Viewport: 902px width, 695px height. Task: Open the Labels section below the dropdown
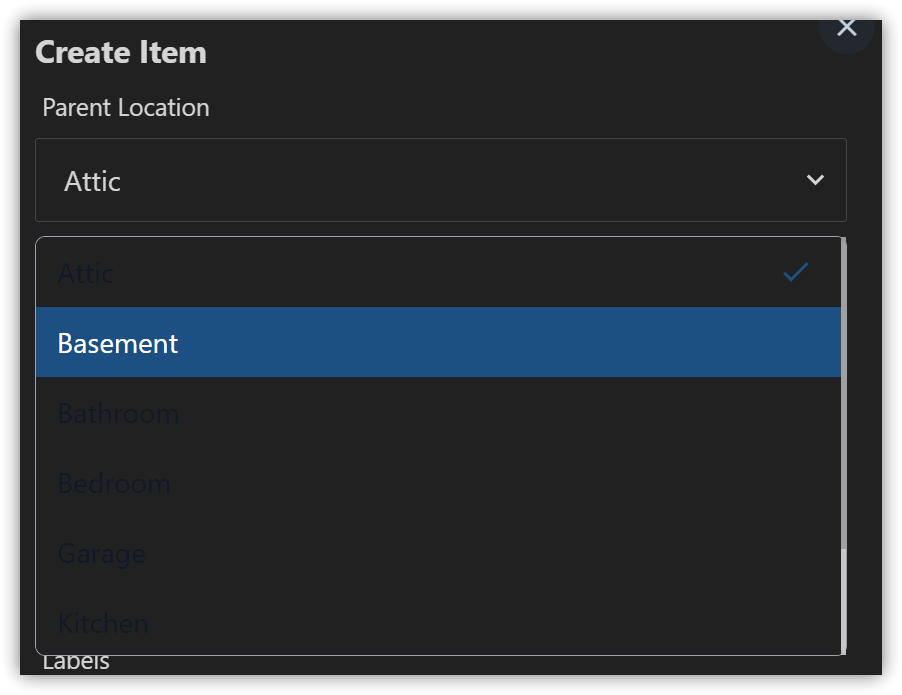77,660
